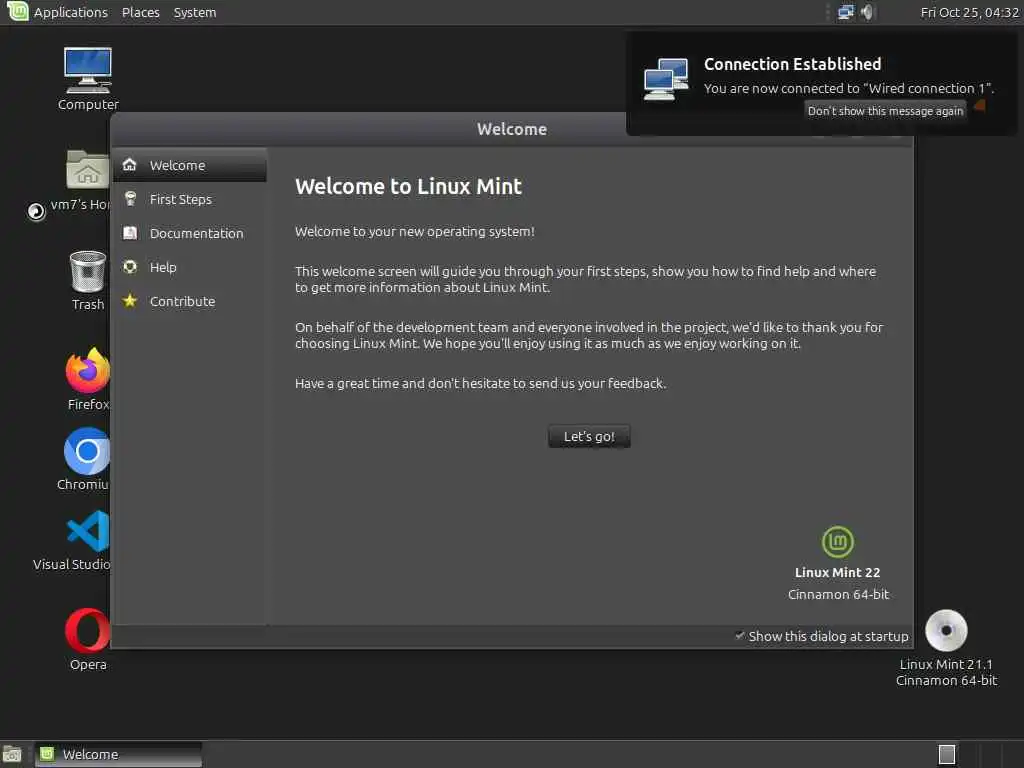The width and height of the screenshot is (1024, 768).
Task: Select Contribute in the sidebar
Action: coord(189,300)
